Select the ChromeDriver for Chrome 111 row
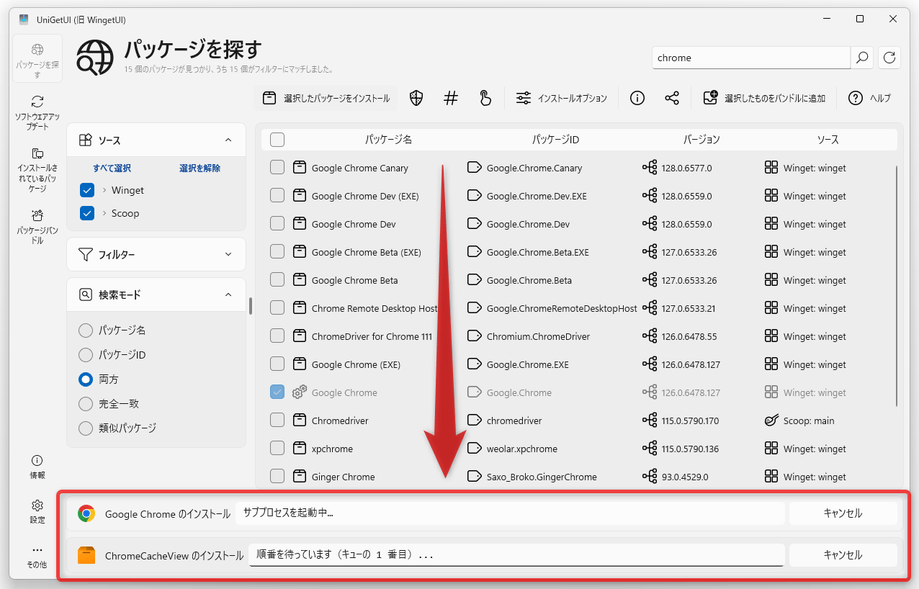Viewport: 919px width, 589px height. 579,336
